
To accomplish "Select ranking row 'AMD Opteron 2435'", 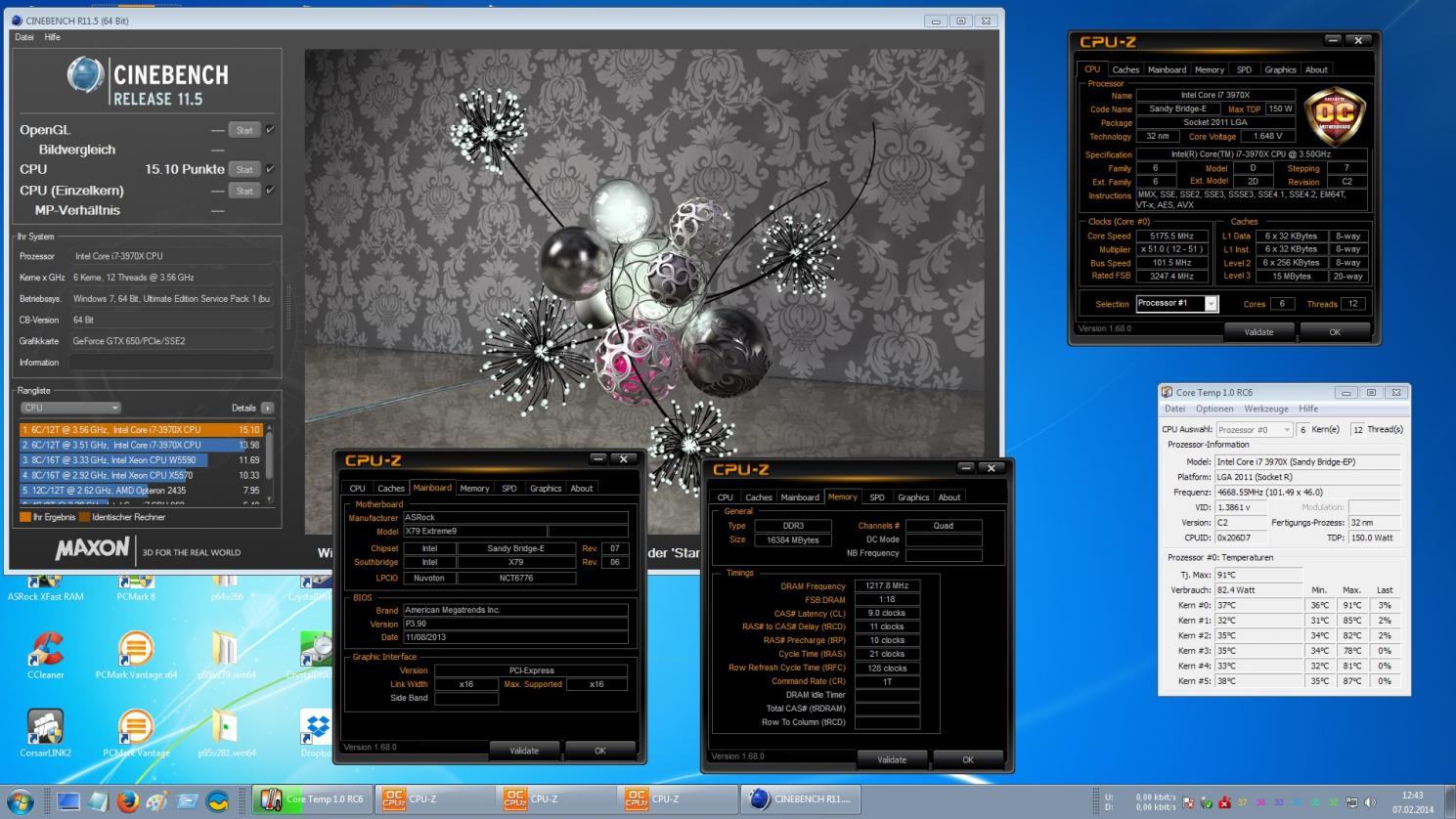I will click(x=140, y=491).
